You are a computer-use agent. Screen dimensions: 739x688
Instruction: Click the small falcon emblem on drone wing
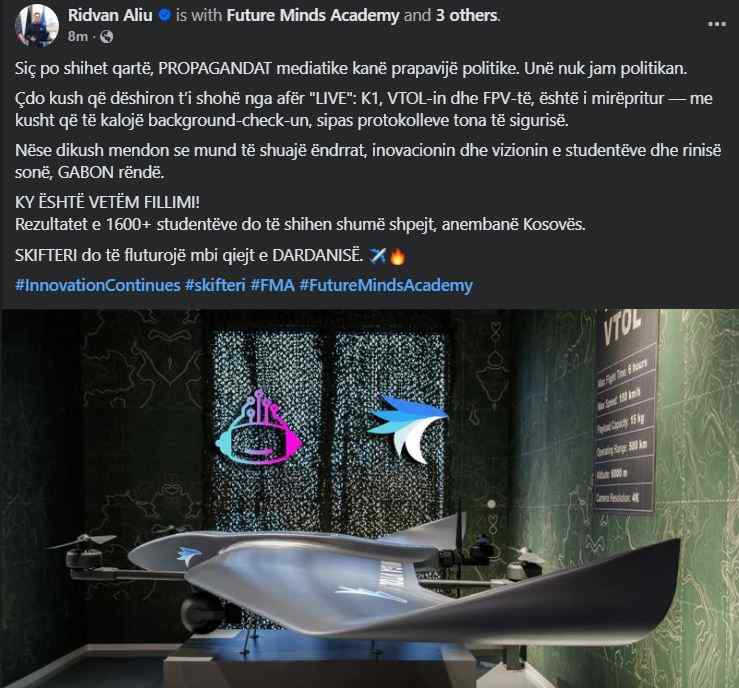point(188,555)
